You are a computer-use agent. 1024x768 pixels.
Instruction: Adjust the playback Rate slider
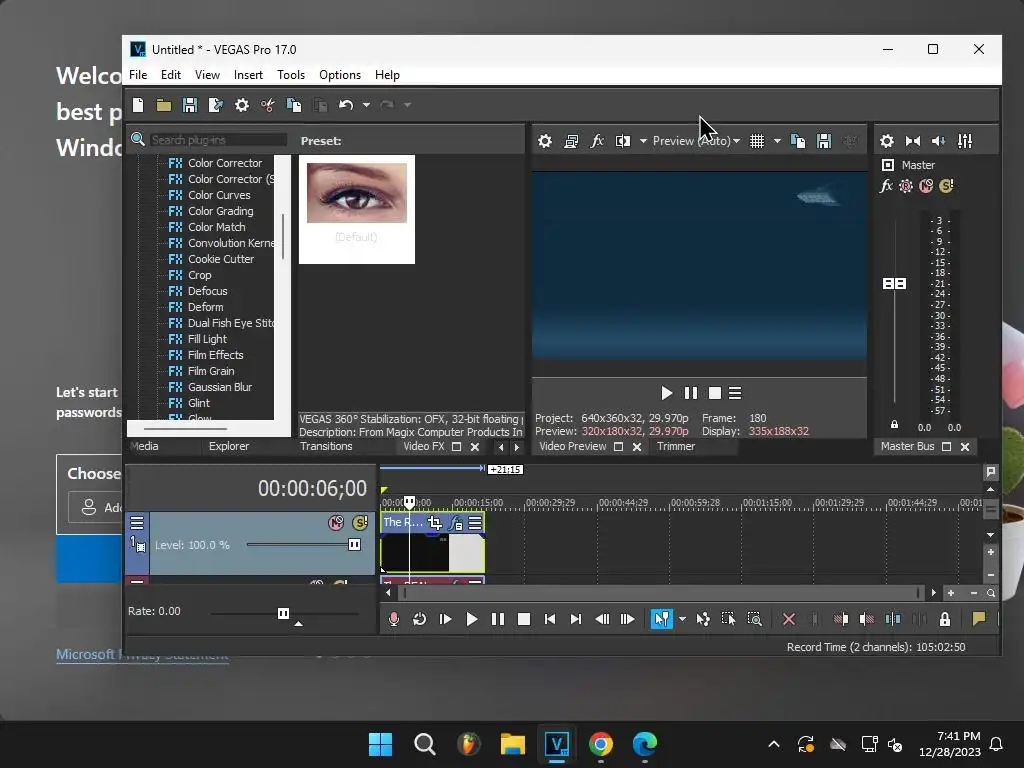(x=283, y=613)
